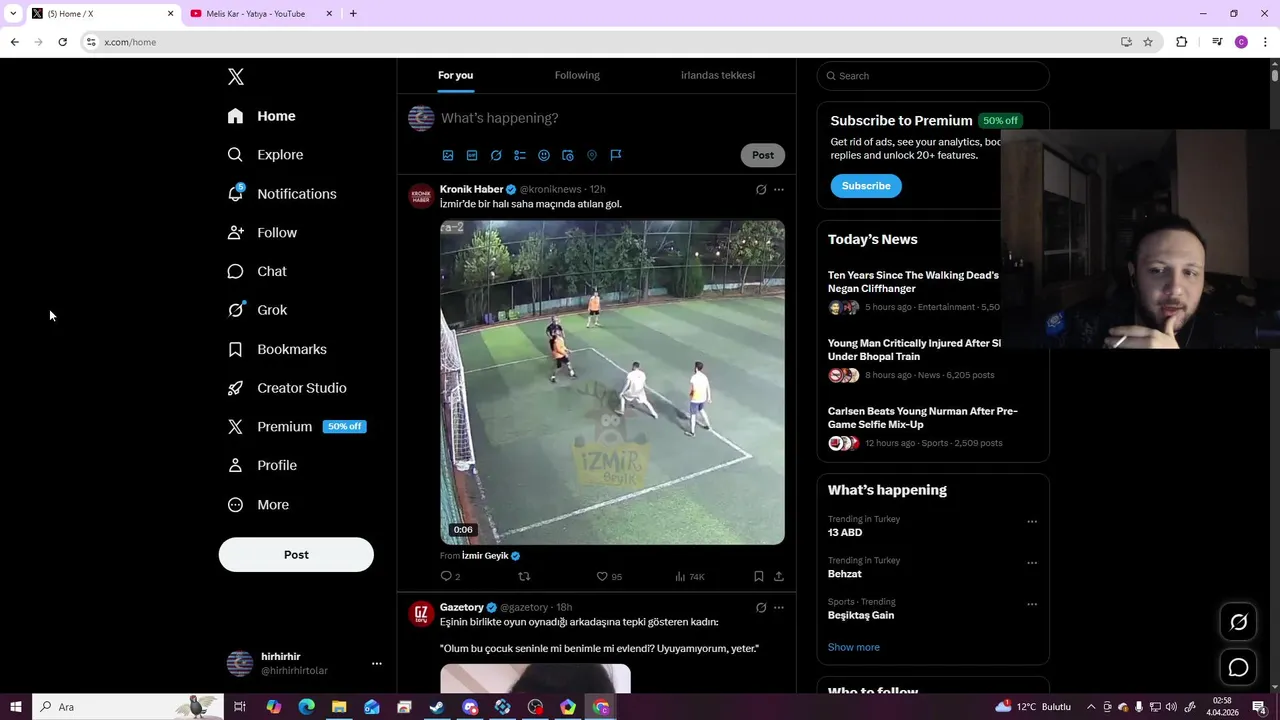Open options for Behzat trend
Image resolution: width=1280 pixels, height=720 pixels.
coord(1032,563)
